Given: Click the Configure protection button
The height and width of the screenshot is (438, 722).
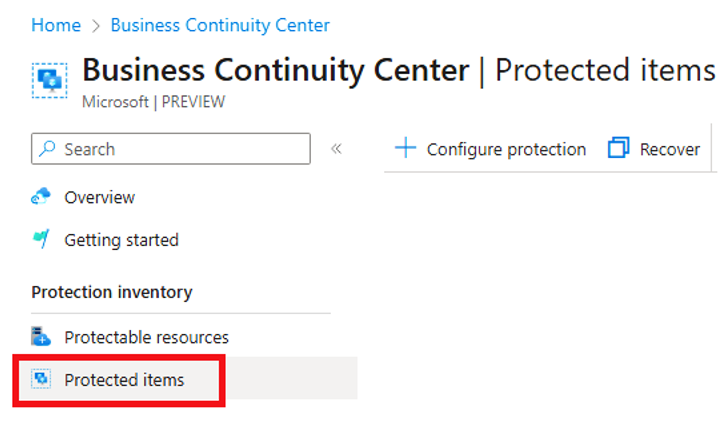Looking at the screenshot, I should tap(490, 149).
